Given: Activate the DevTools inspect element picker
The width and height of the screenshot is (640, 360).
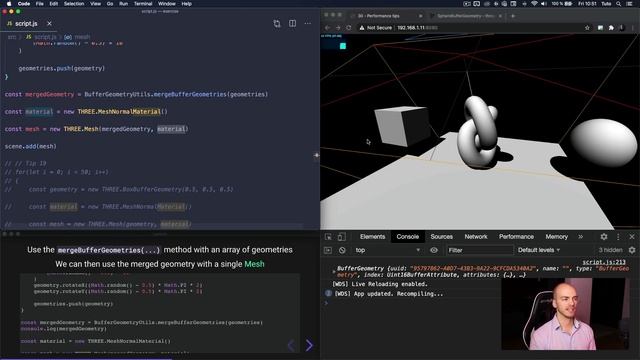Looking at the screenshot, I should (328, 237).
